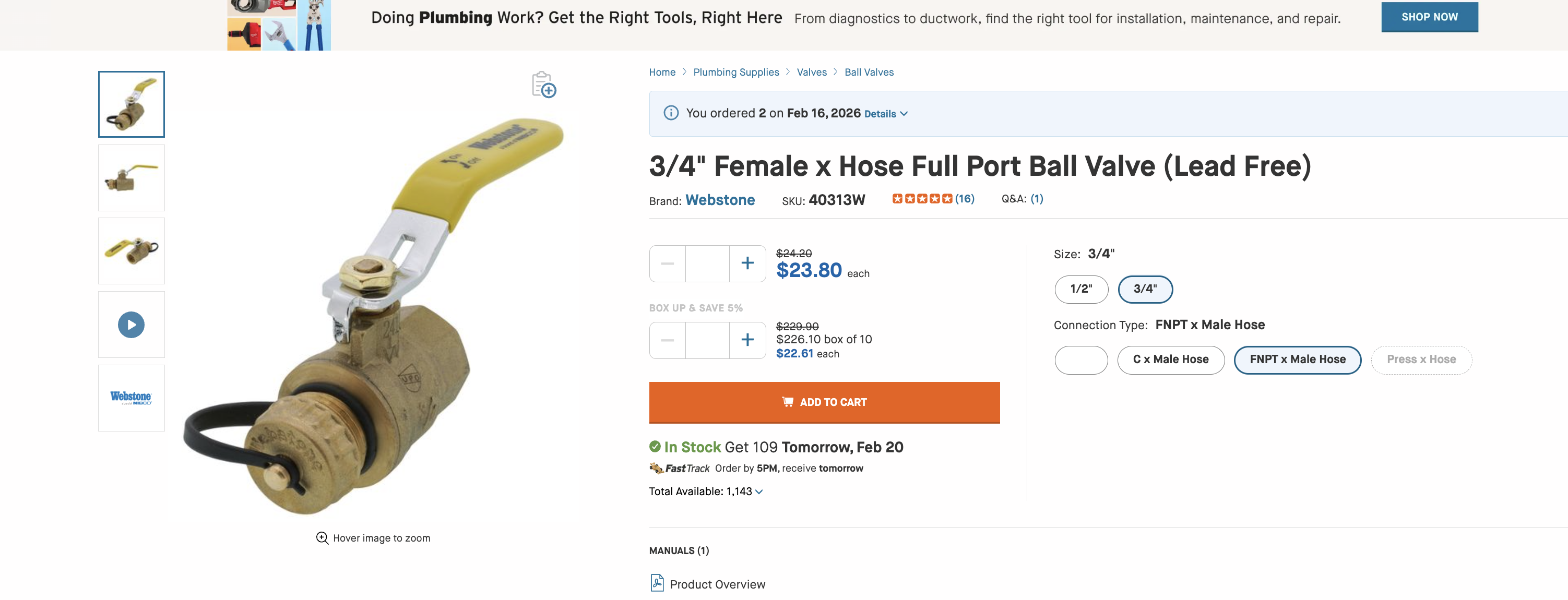Screen dimensions: 1568x600
Task: Increase box quantity with plus
Action: tap(747, 340)
